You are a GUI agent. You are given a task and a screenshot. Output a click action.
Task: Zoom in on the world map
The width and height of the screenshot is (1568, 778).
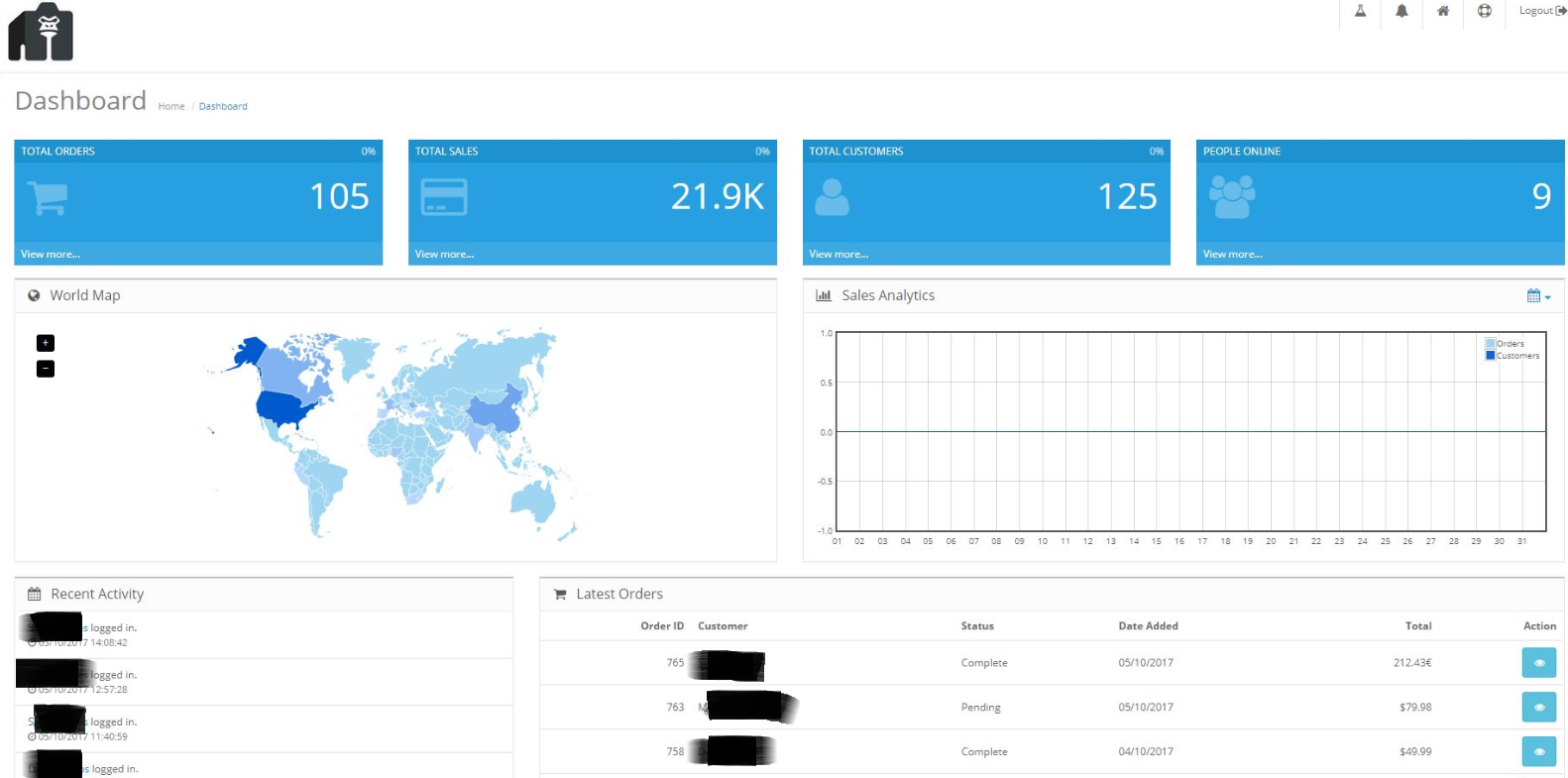pos(46,343)
